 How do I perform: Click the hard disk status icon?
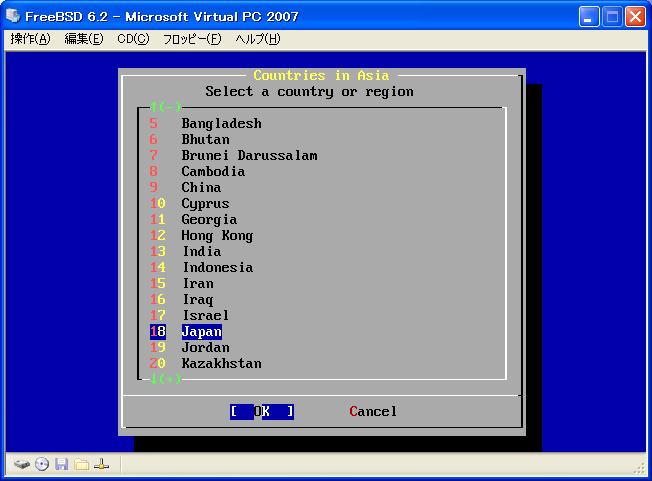point(21,464)
